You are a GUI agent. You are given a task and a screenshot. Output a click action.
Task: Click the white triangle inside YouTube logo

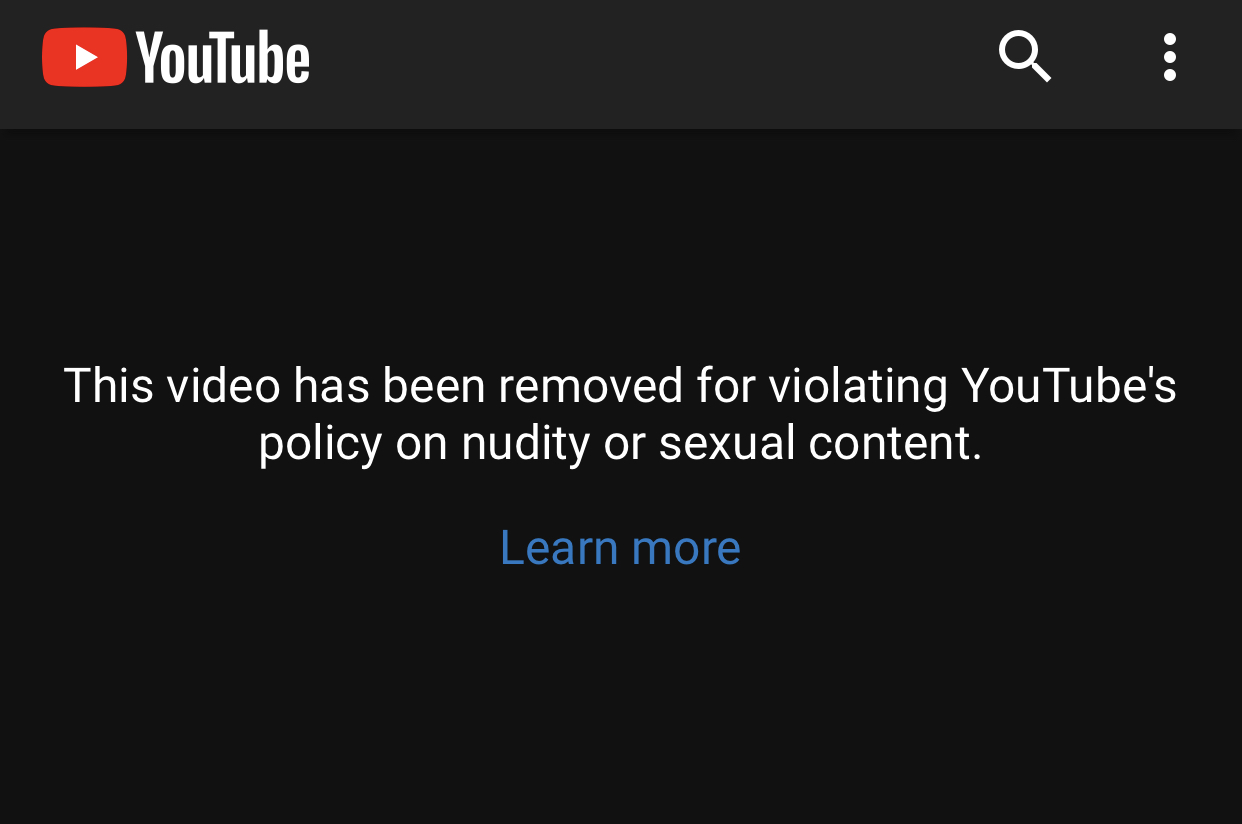tap(86, 57)
